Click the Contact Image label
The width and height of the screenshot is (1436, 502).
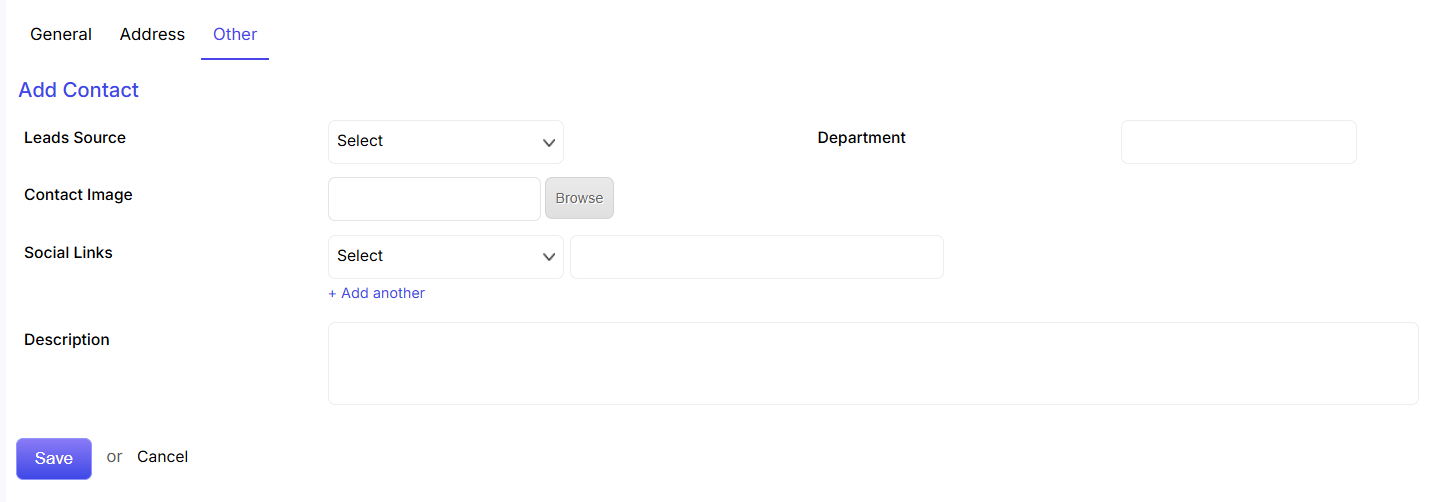[78, 195]
